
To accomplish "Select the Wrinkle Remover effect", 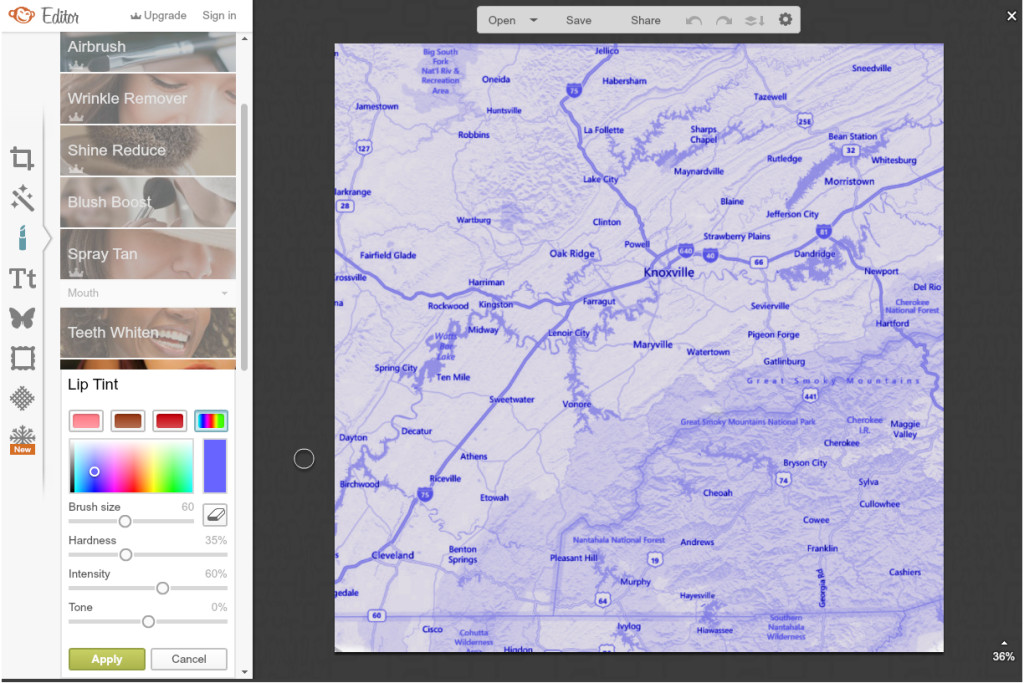I will point(148,99).
